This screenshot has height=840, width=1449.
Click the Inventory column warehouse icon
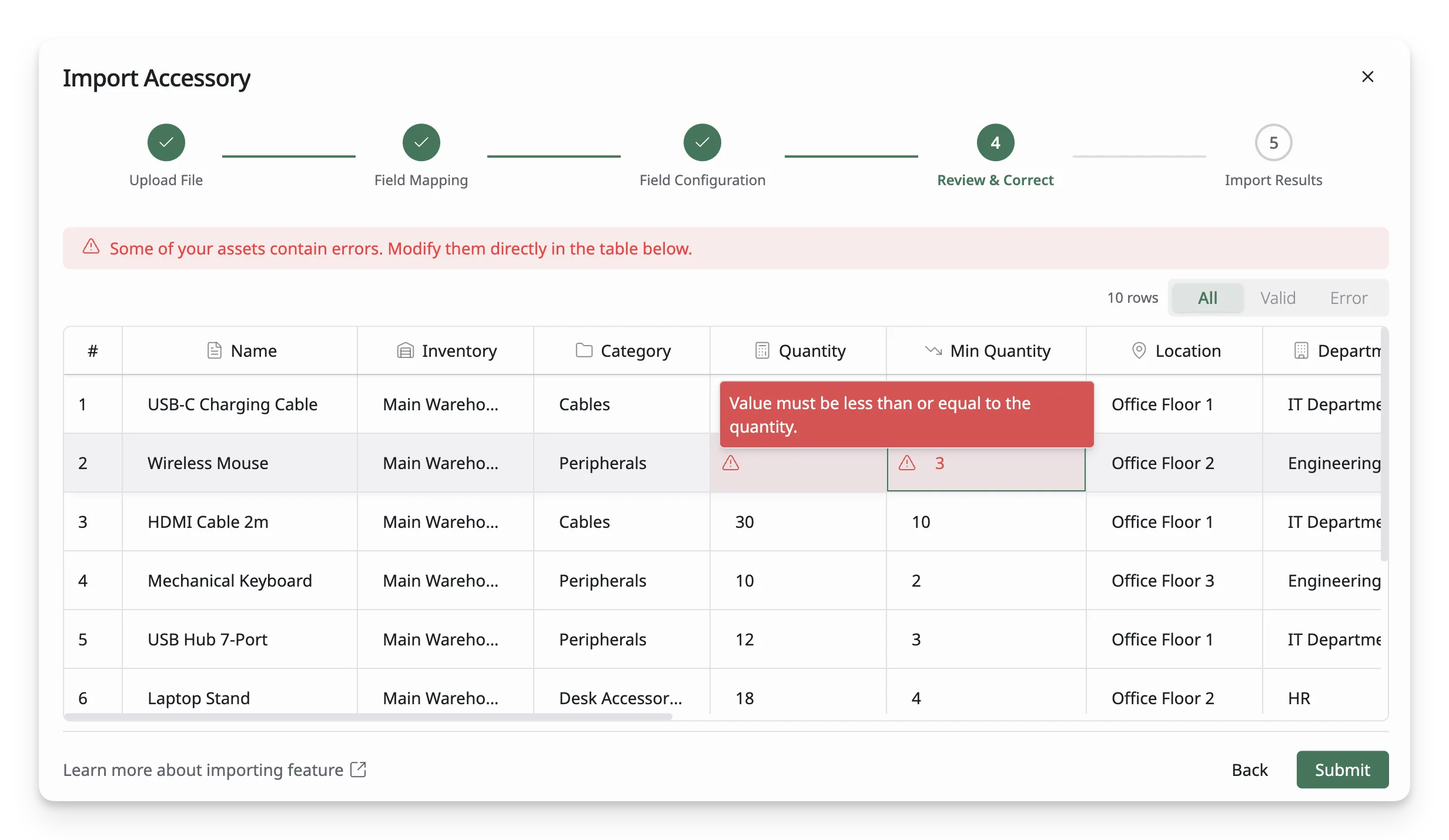coord(405,350)
